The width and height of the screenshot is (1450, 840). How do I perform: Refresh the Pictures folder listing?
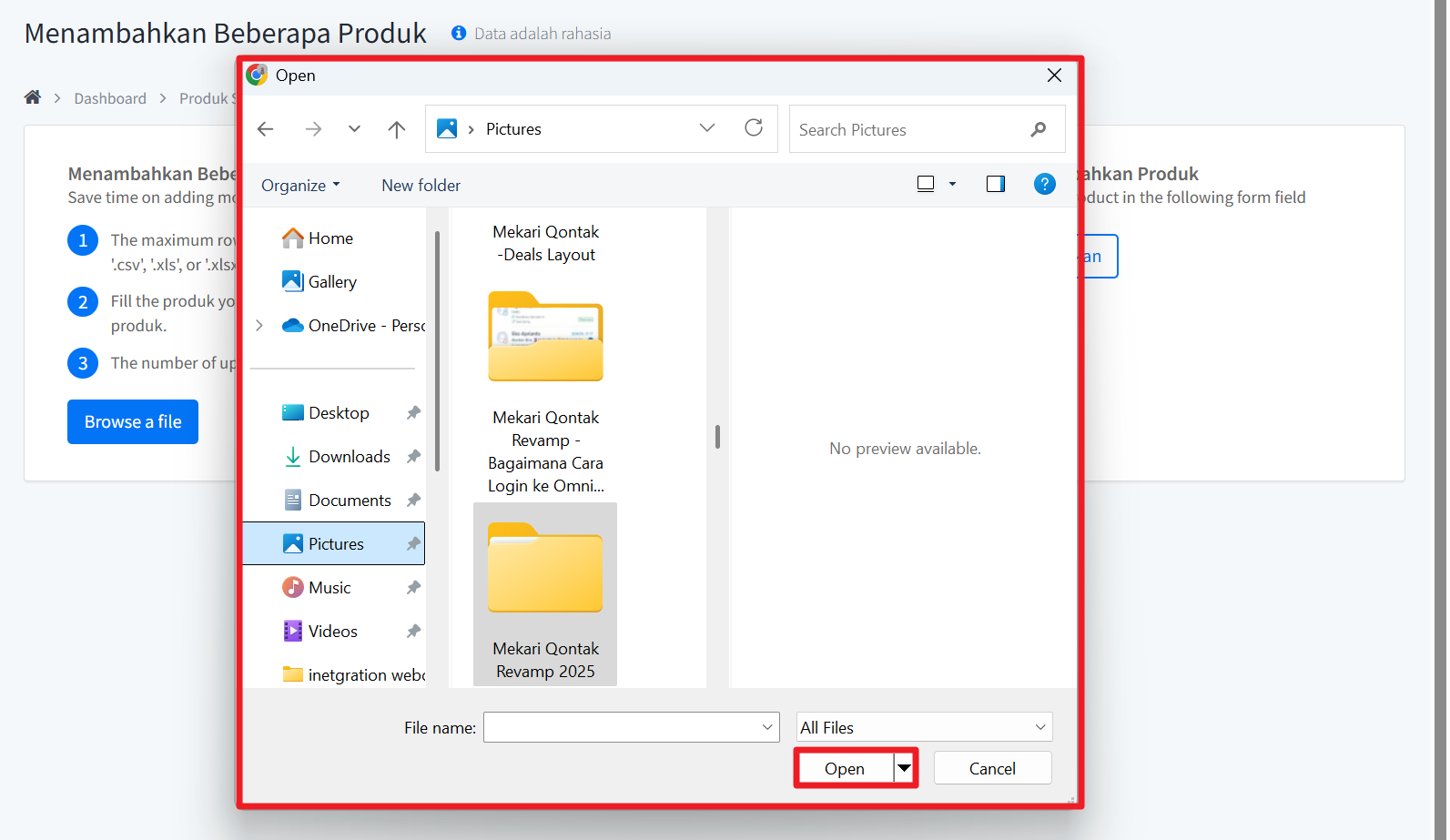(754, 128)
